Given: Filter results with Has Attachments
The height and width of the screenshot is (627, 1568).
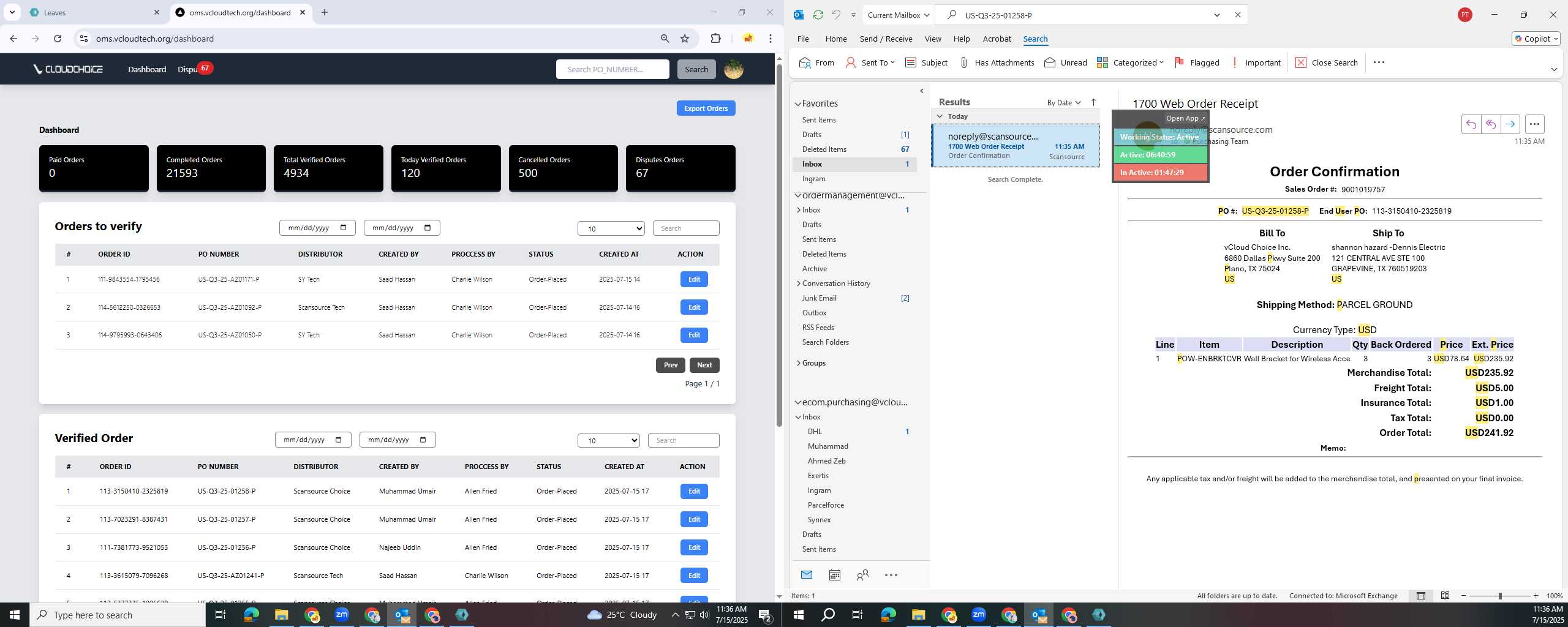Looking at the screenshot, I should pyautogui.click(x=997, y=62).
